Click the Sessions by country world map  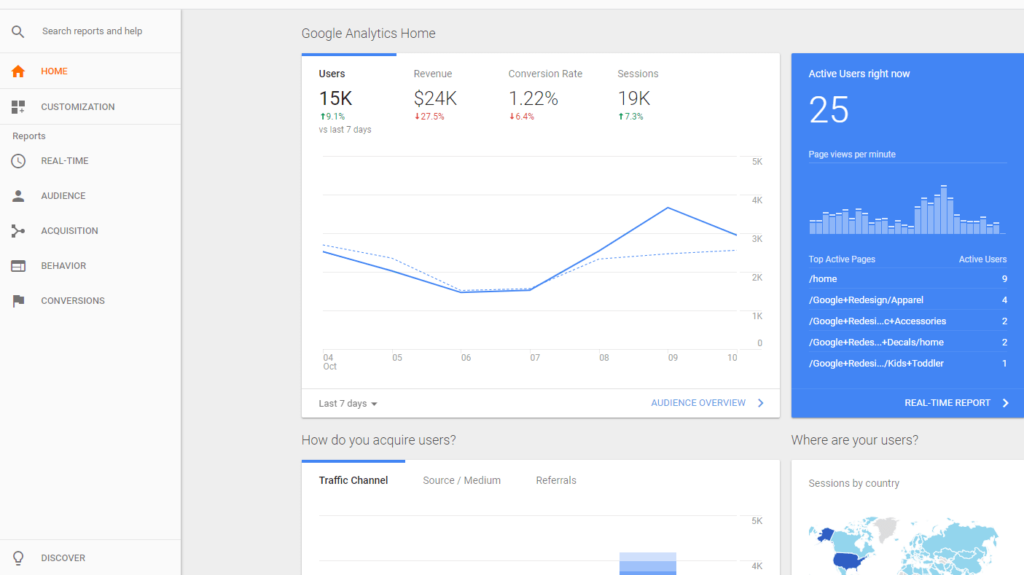tap(904, 546)
